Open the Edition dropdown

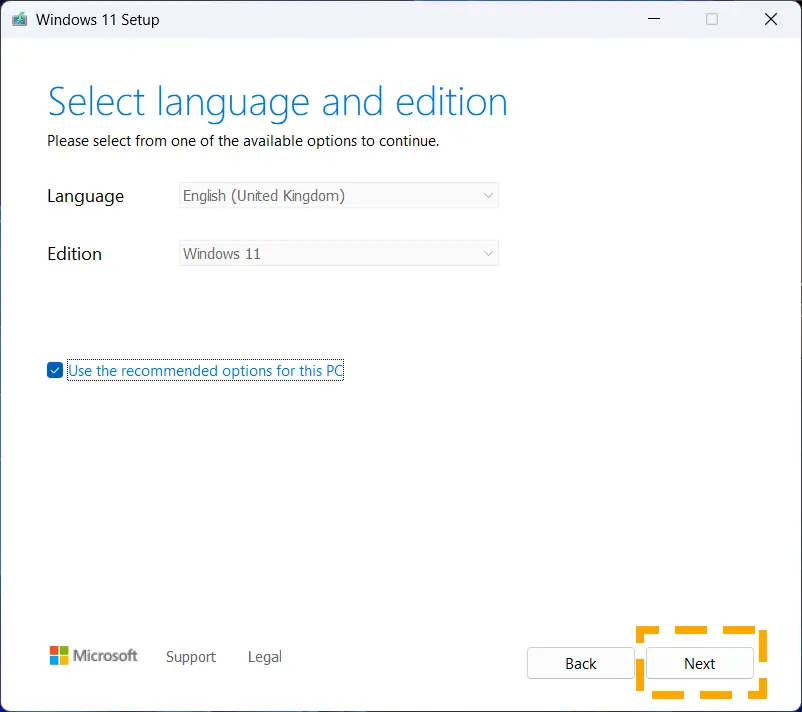(x=339, y=253)
